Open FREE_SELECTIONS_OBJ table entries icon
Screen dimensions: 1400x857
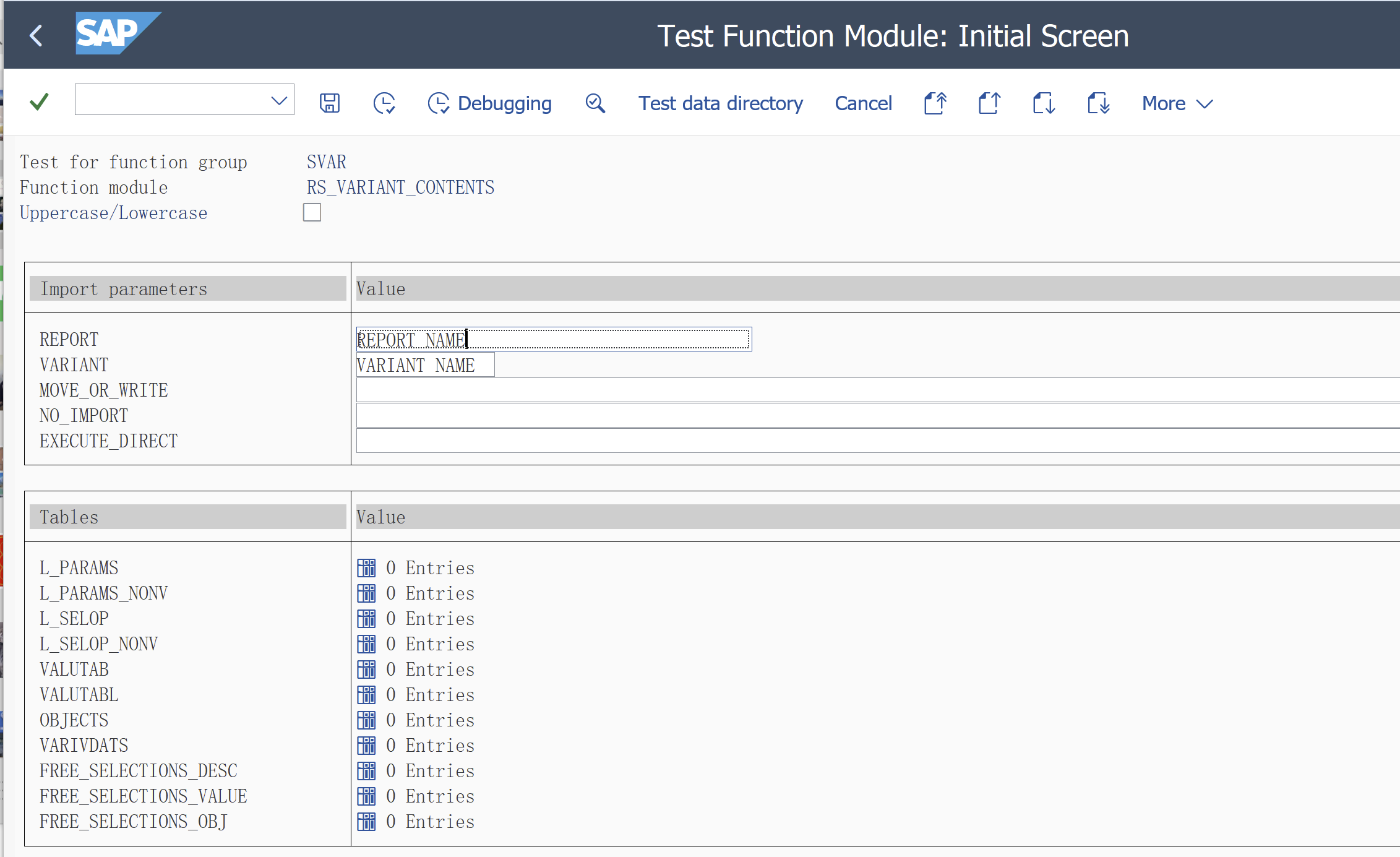(366, 821)
